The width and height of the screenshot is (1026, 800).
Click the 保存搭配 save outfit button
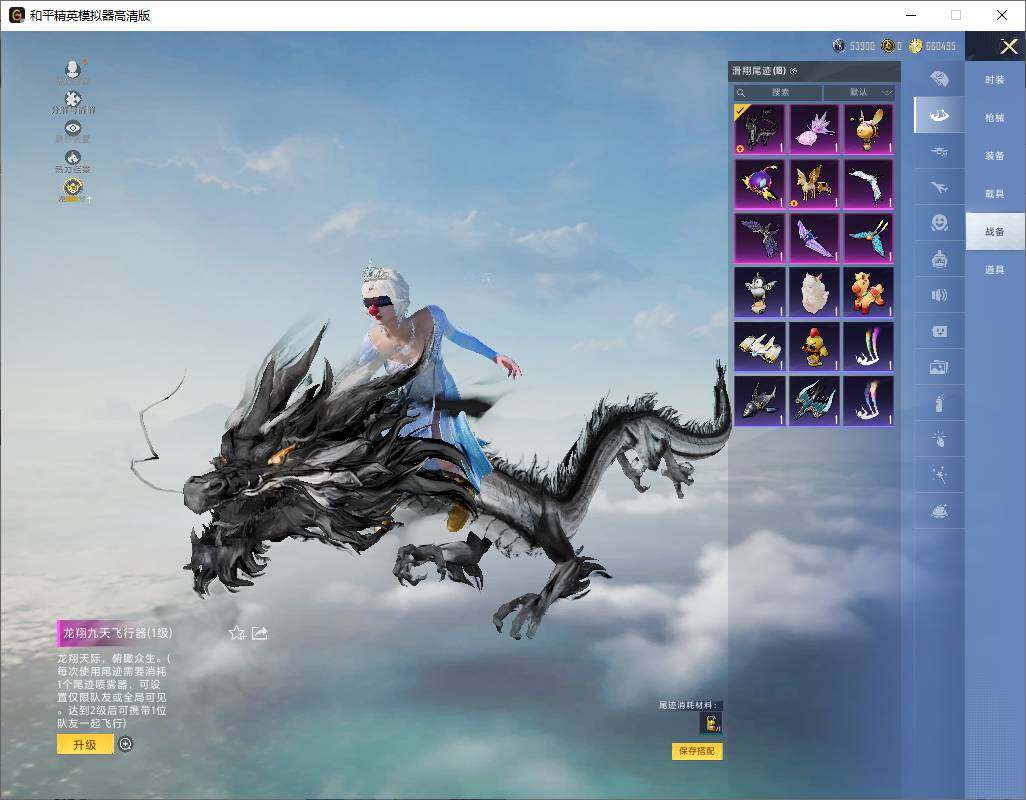(697, 750)
